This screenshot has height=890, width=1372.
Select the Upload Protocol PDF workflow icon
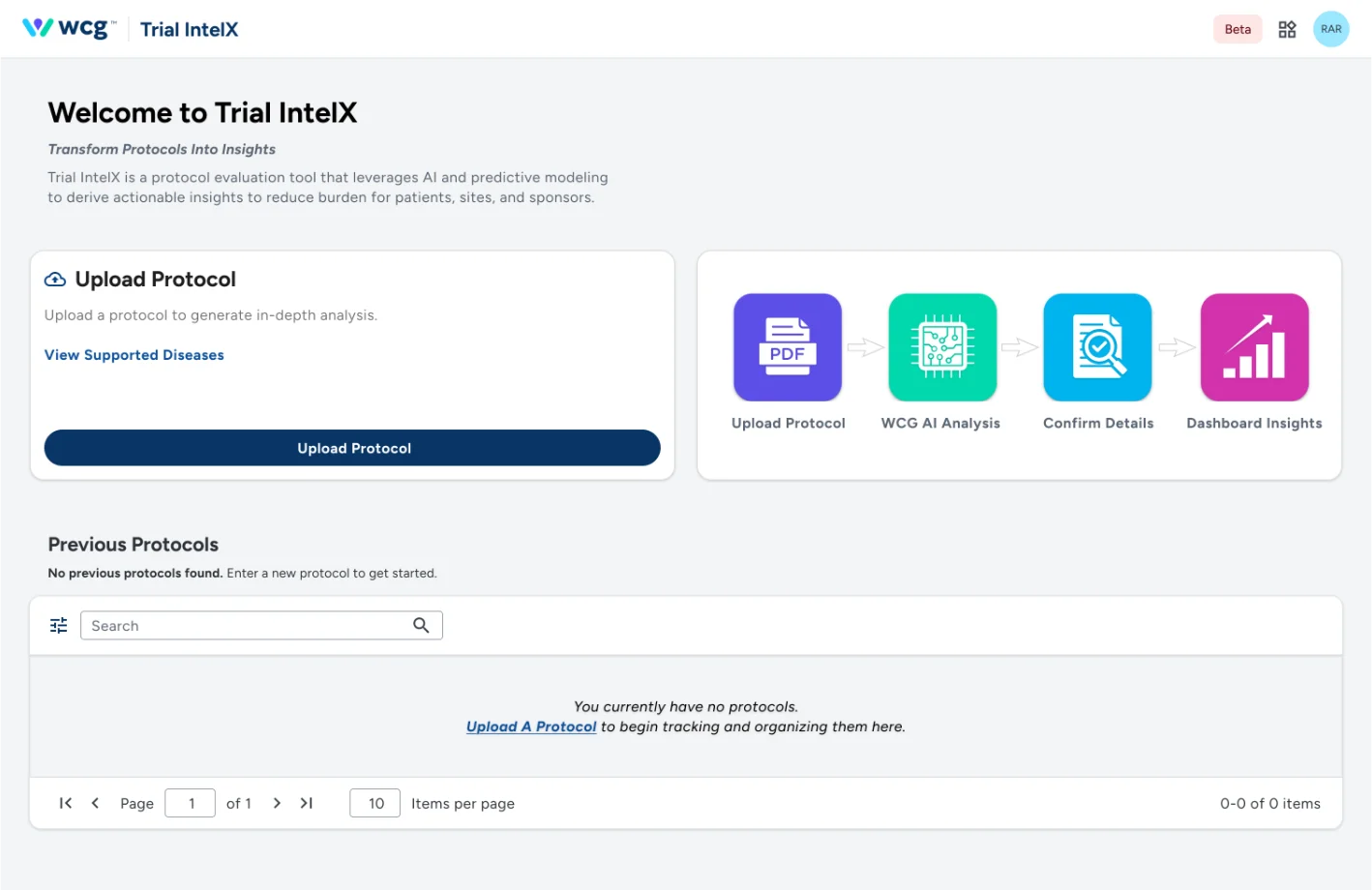point(787,347)
